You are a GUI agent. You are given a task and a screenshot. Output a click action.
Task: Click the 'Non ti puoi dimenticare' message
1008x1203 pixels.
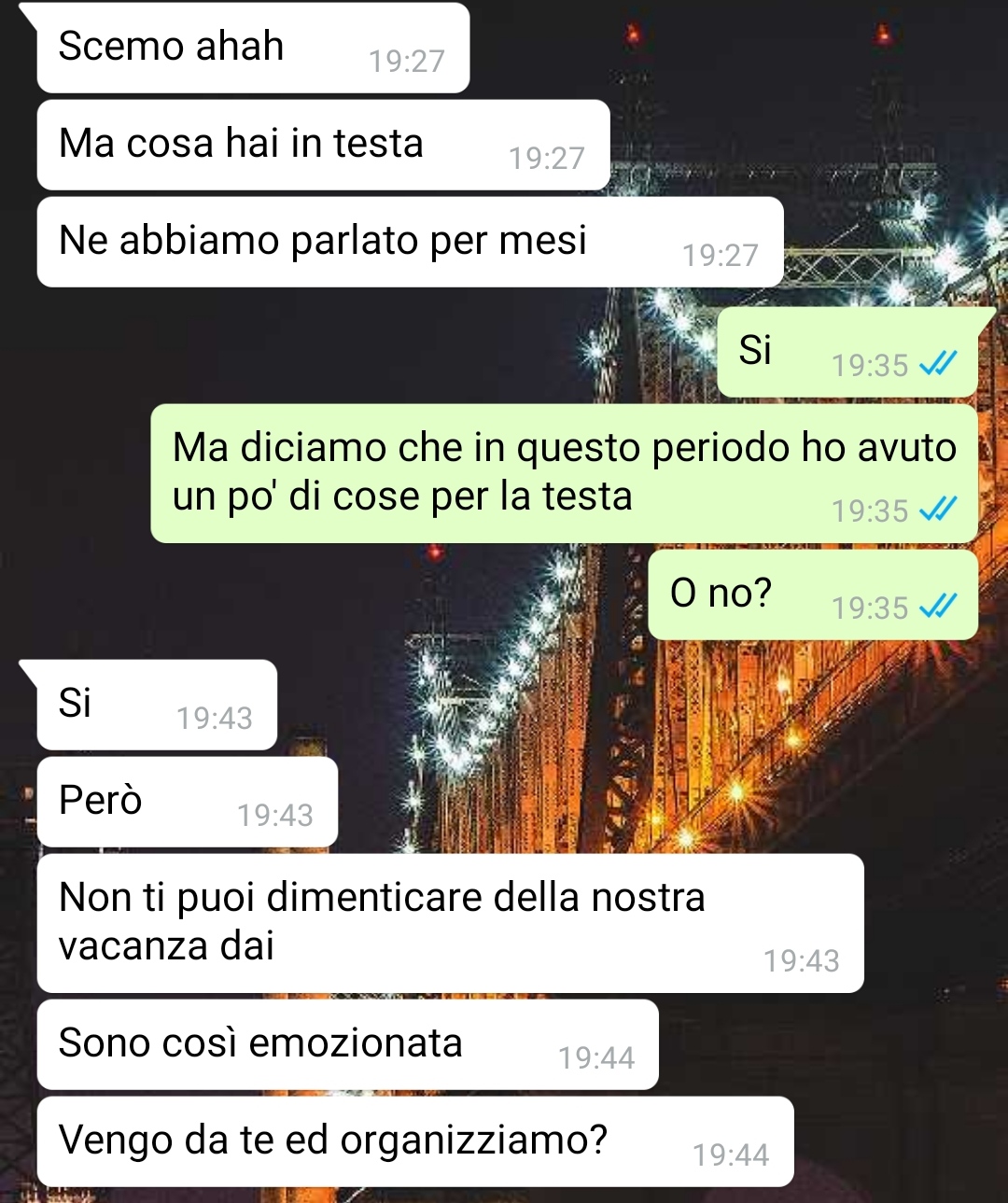tap(450, 923)
